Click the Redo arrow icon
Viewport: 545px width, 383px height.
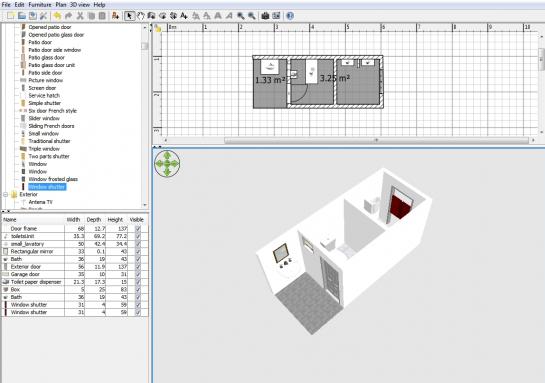coord(68,16)
